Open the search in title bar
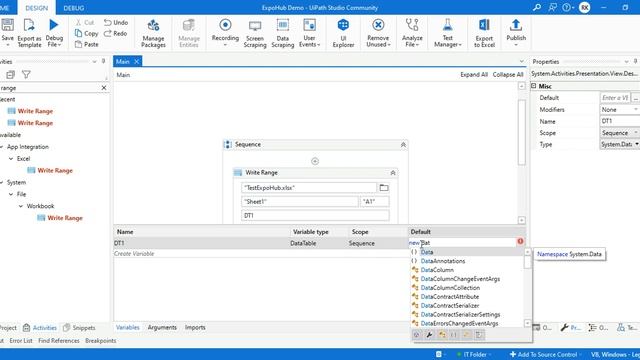 click(x=537, y=7)
